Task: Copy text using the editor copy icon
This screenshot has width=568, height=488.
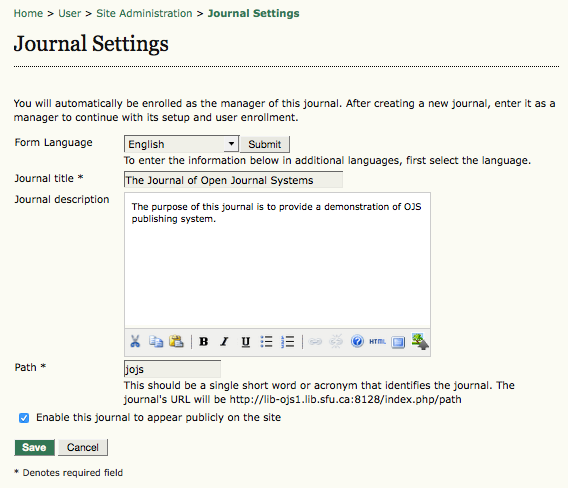Action: tap(156, 341)
